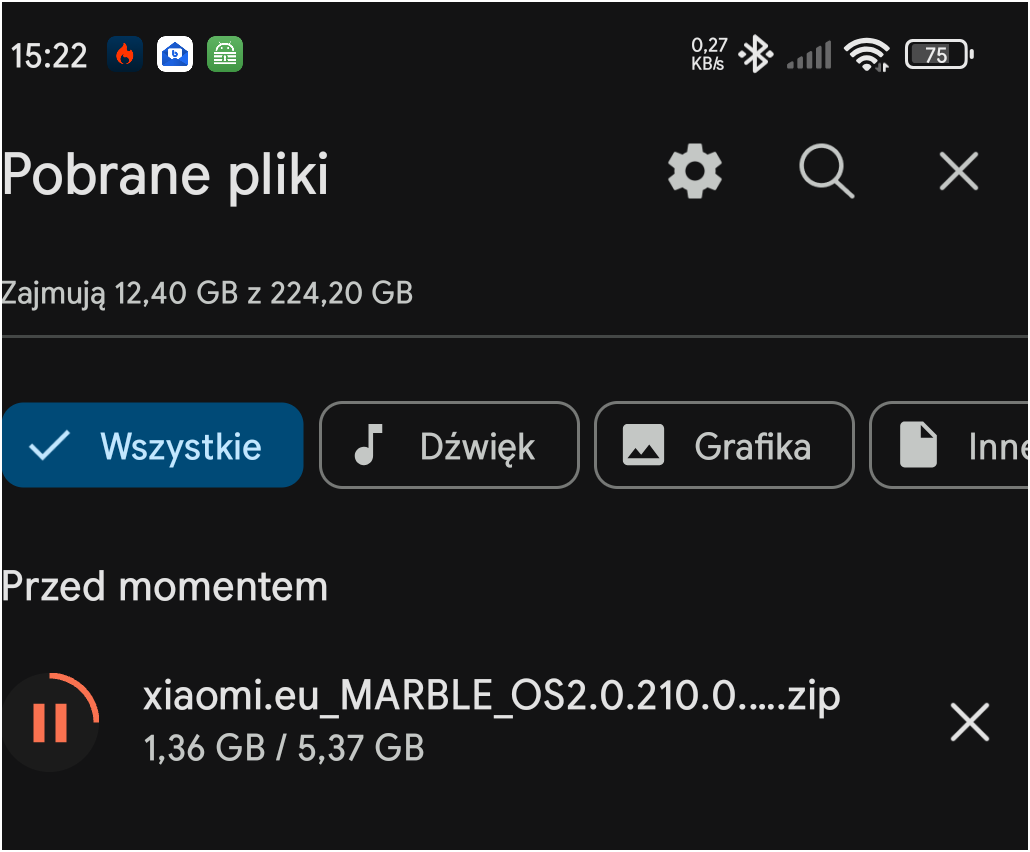Open download settings via the gear icon
This screenshot has width=1030, height=852.
(695, 172)
